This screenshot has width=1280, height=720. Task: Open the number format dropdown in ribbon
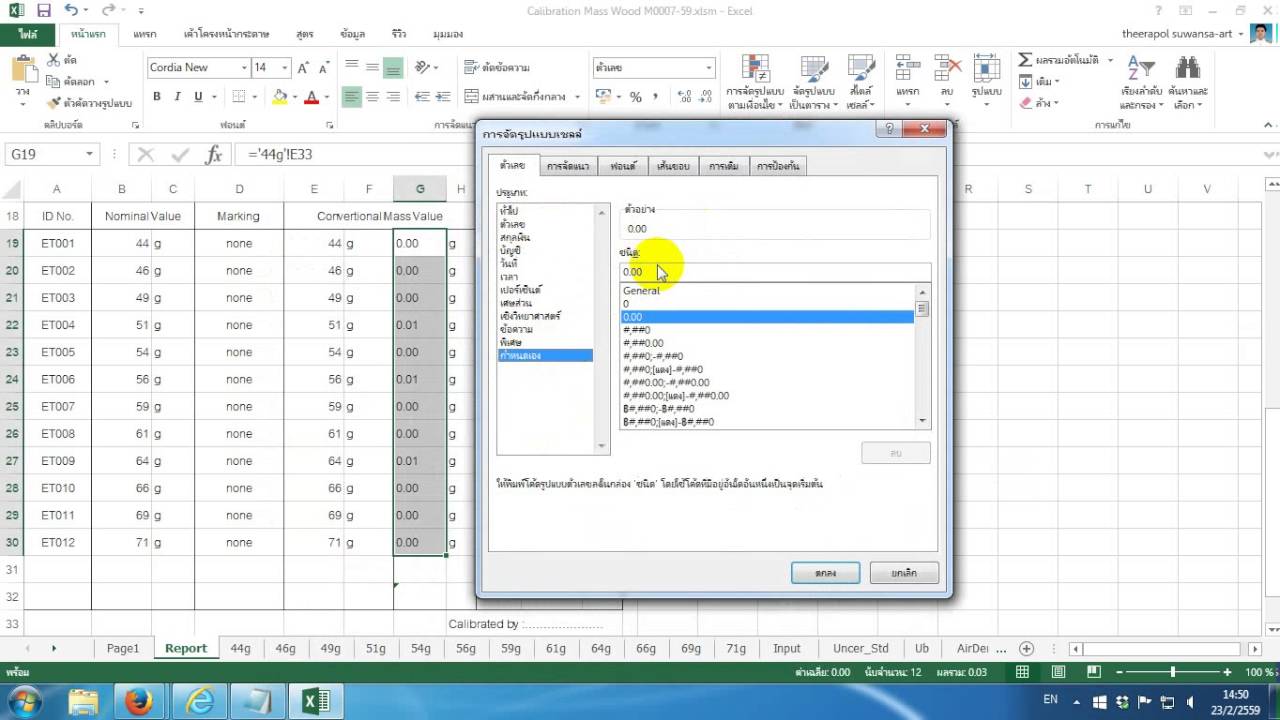[x=709, y=67]
